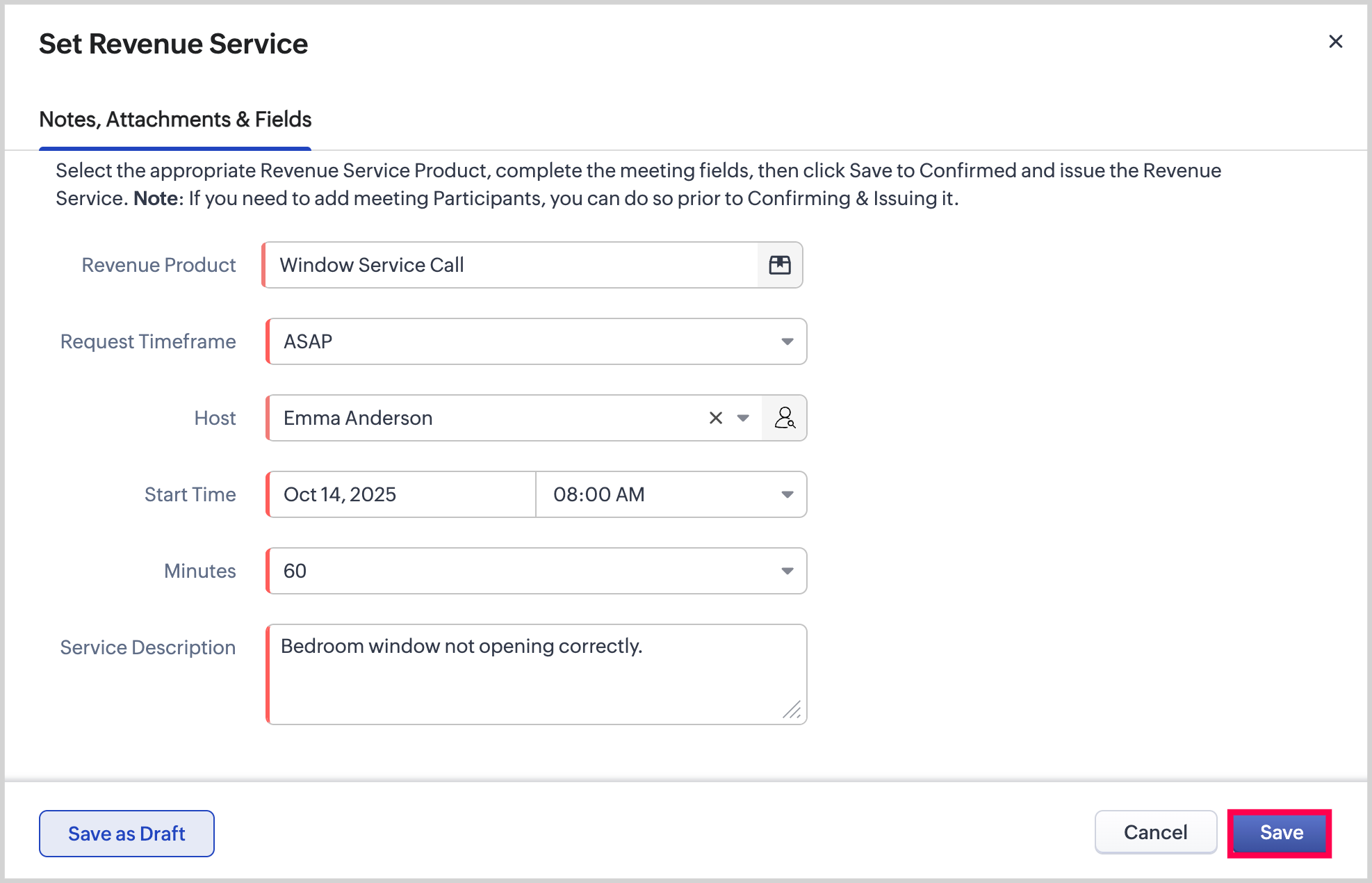Expand the Request Timeframe dropdown arrow
Viewport: 1372px width, 883px height.
[787, 341]
